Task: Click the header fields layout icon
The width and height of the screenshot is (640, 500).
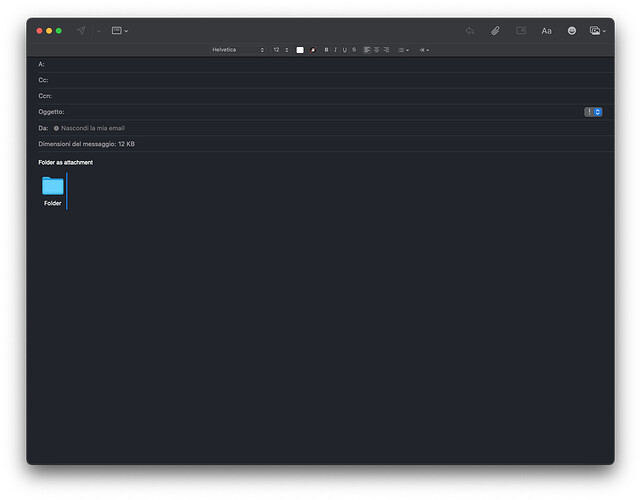Action: pyautogui.click(x=119, y=31)
